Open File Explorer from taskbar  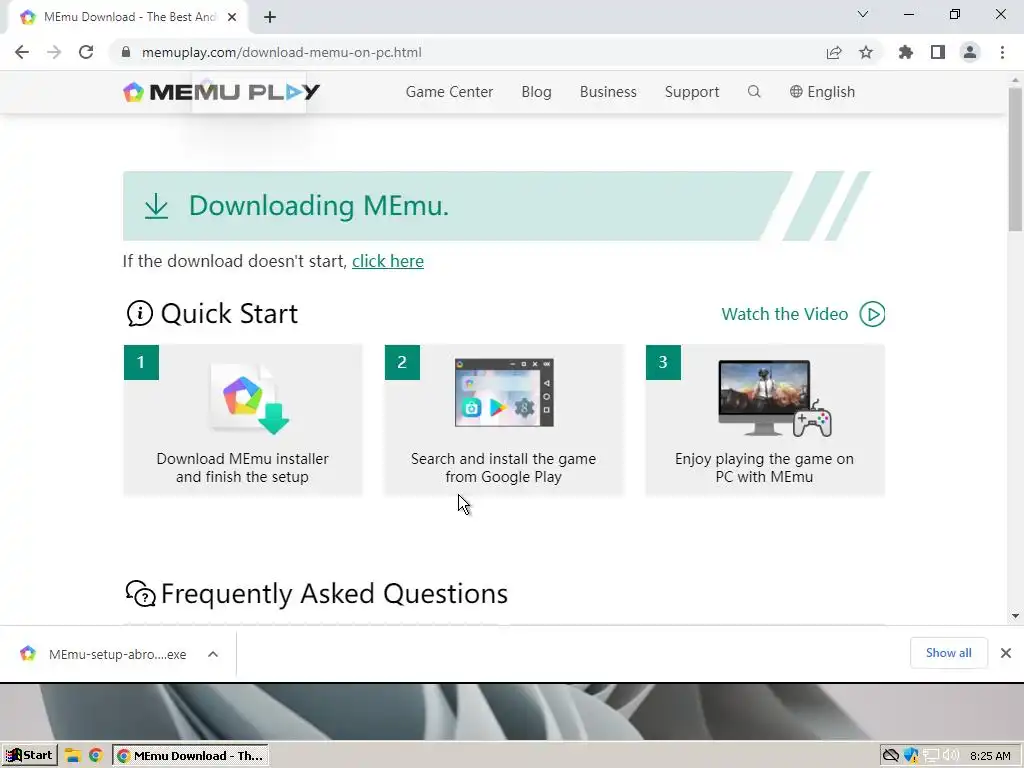coord(72,756)
